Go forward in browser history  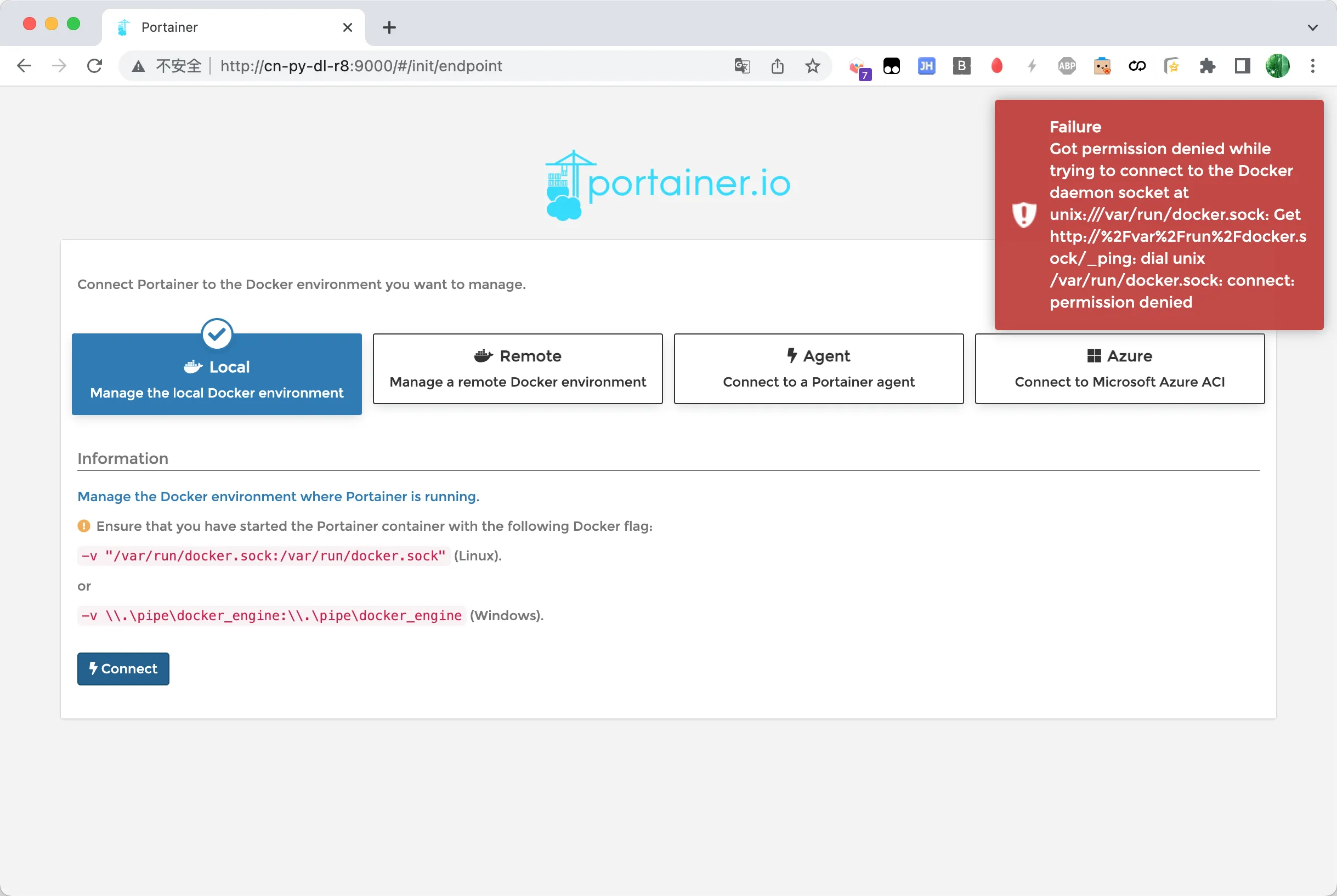(59, 66)
